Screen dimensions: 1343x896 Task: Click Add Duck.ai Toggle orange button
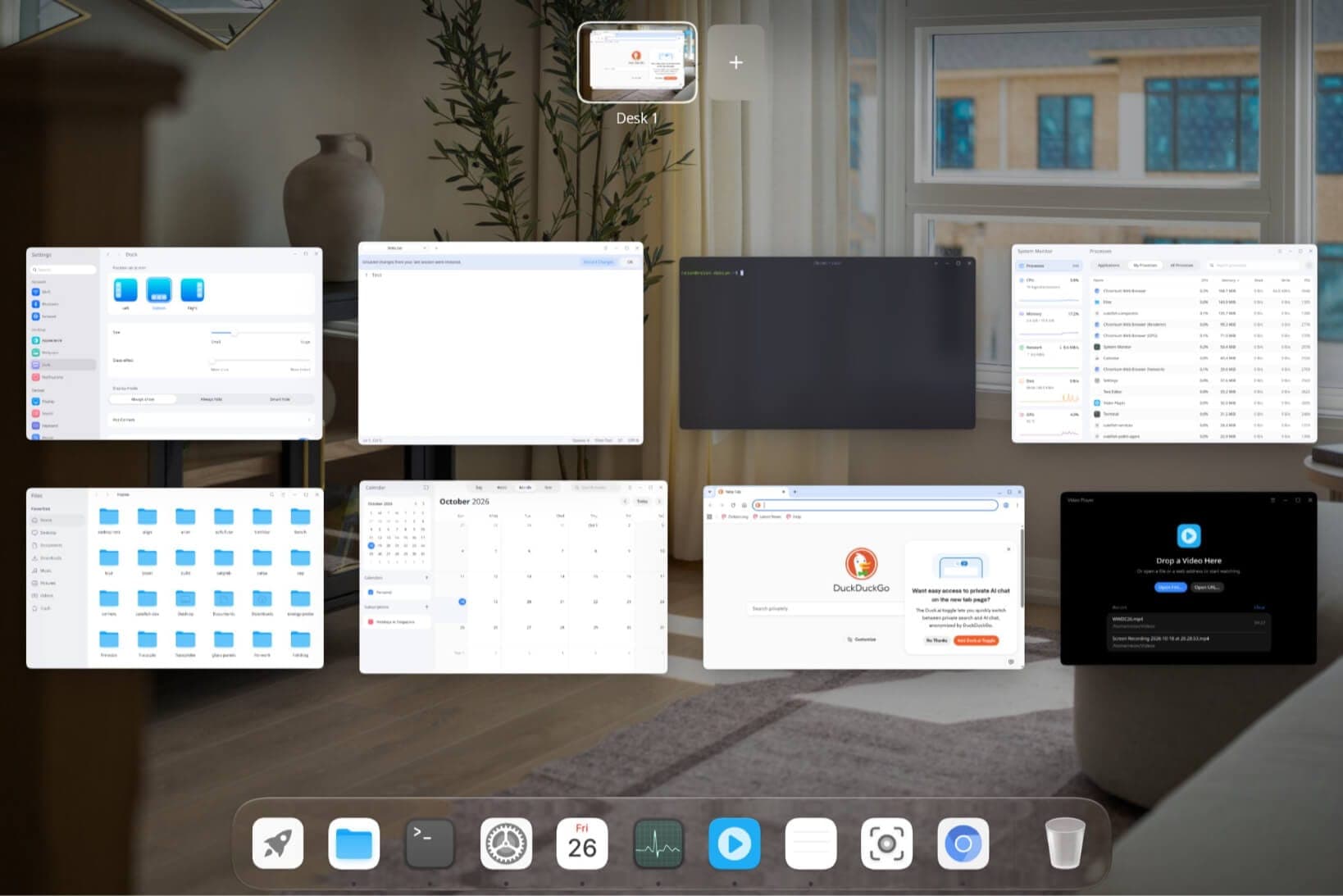point(977,640)
